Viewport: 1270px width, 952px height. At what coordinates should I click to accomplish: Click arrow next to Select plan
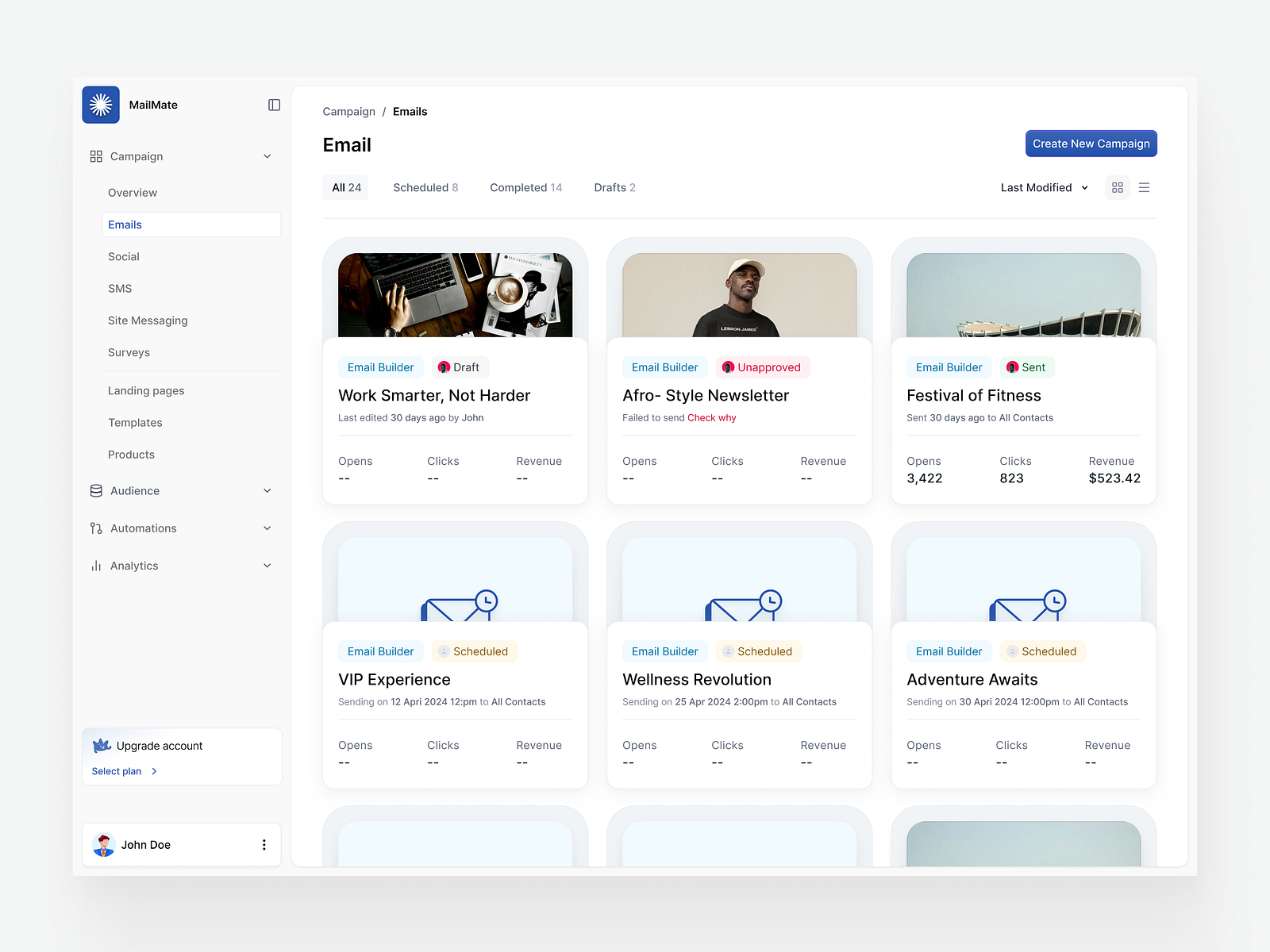pos(154,771)
